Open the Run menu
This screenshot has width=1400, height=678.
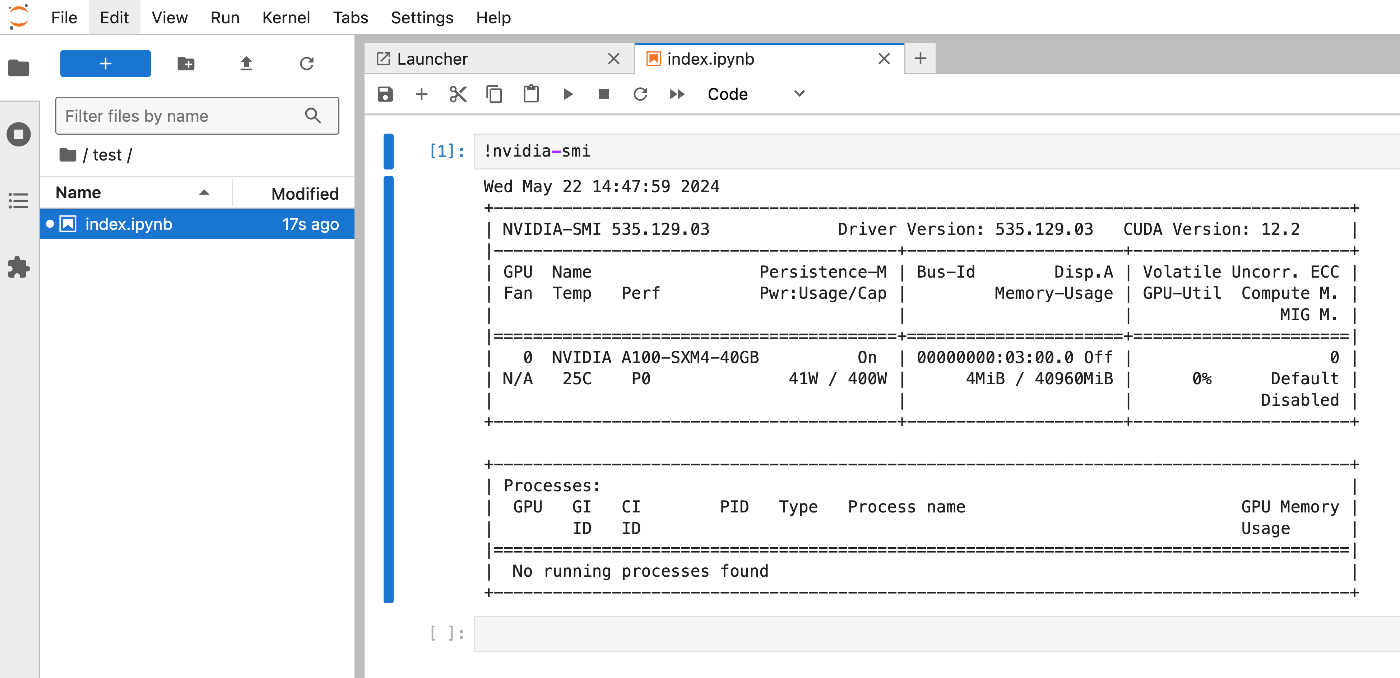pyautogui.click(x=225, y=17)
